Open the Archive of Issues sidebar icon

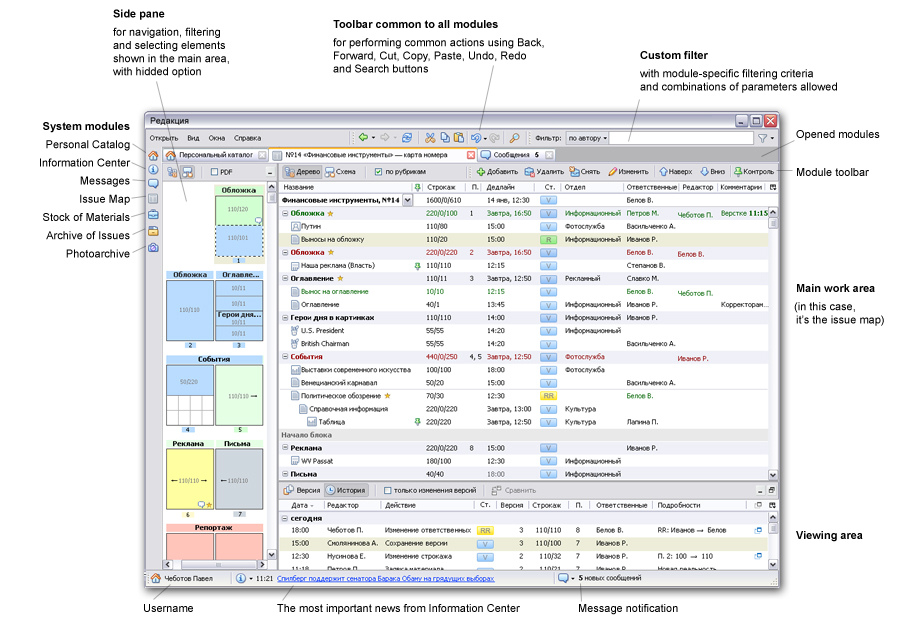153,231
